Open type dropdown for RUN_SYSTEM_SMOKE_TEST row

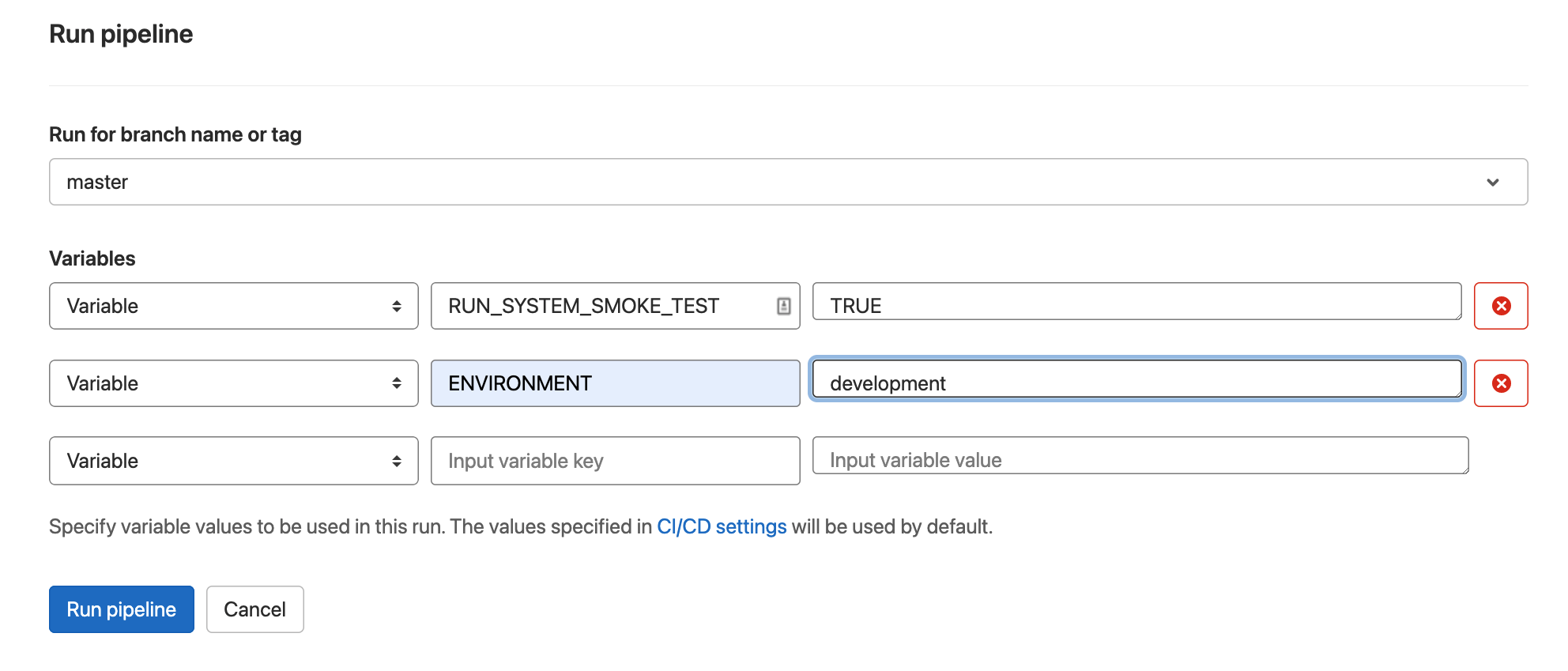pyautogui.click(x=233, y=306)
